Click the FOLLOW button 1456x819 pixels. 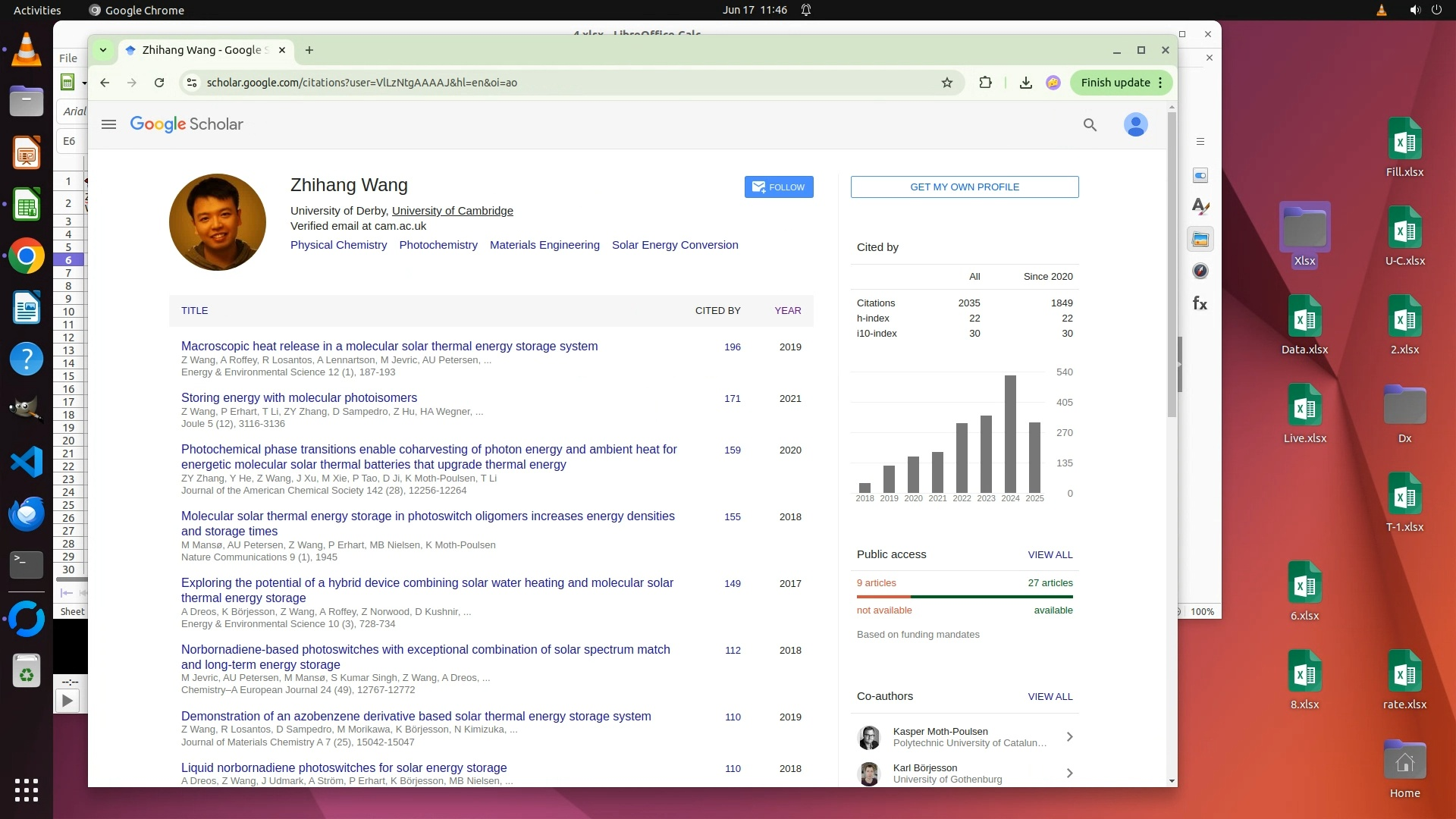[x=779, y=187]
